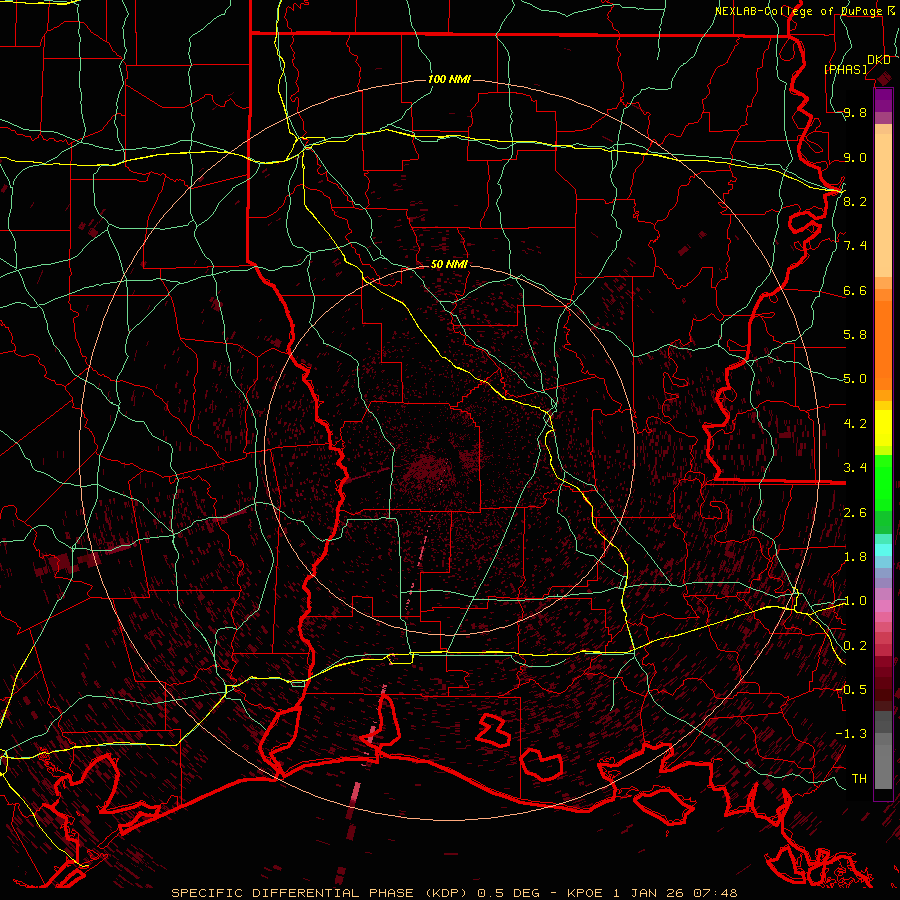Viewport: 900px width, 900px height.
Task: Click the 'TH' threshold label on the scale
Action: point(859,778)
